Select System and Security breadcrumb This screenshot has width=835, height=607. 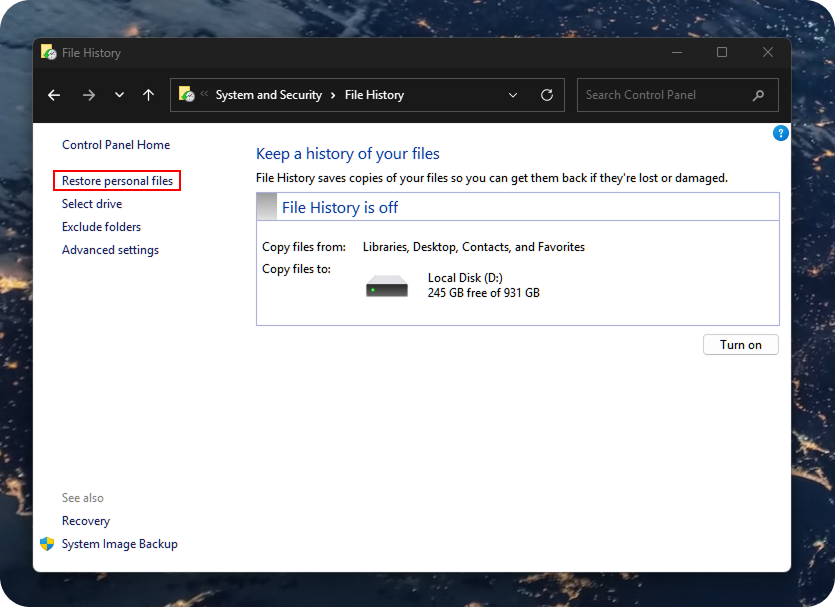[x=268, y=95]
